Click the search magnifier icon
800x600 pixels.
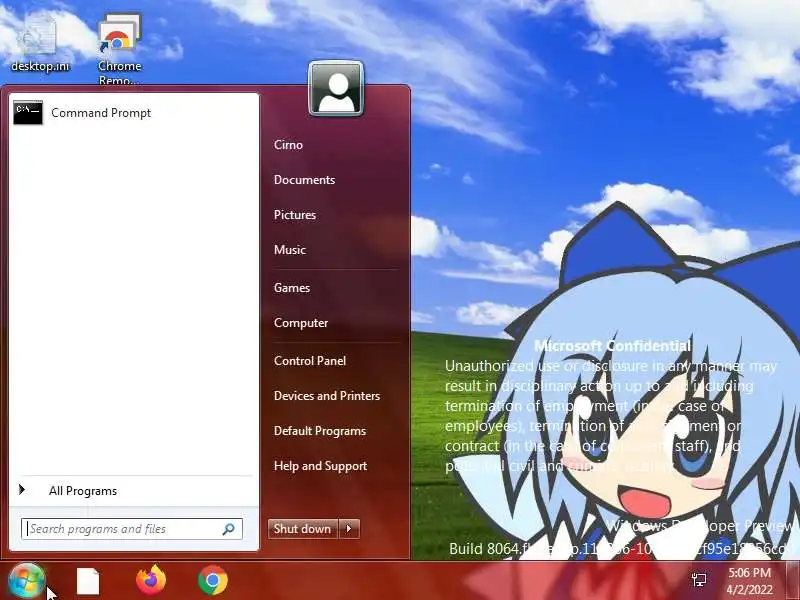click(x=229, y=529)
